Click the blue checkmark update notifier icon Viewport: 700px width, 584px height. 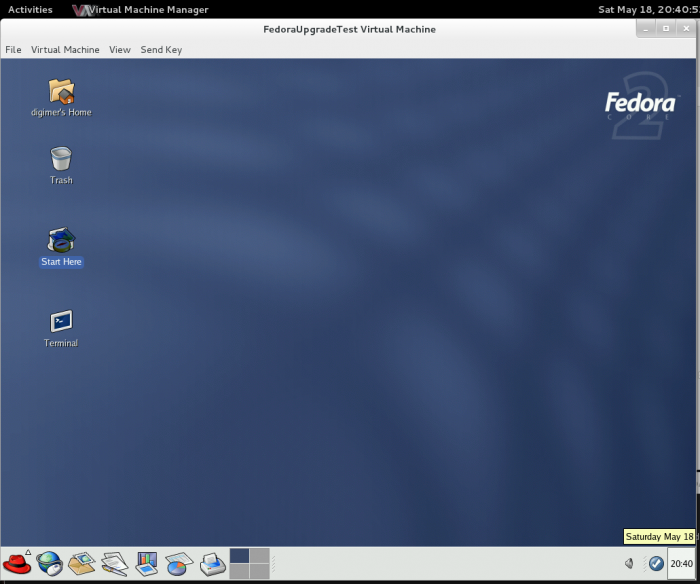(656, 564)
